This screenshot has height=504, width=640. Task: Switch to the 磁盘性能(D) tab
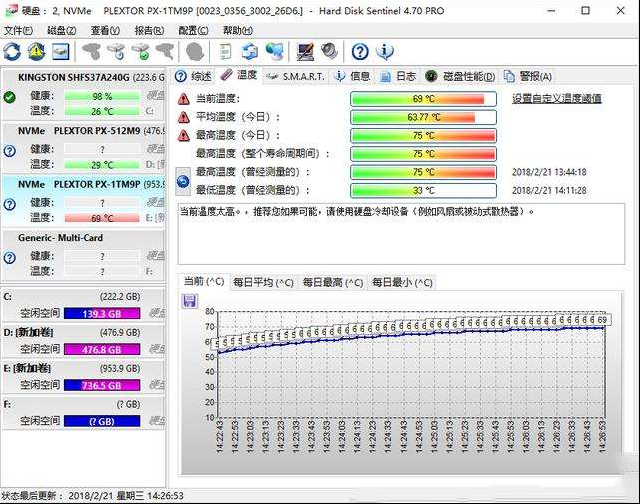point(460,76)
